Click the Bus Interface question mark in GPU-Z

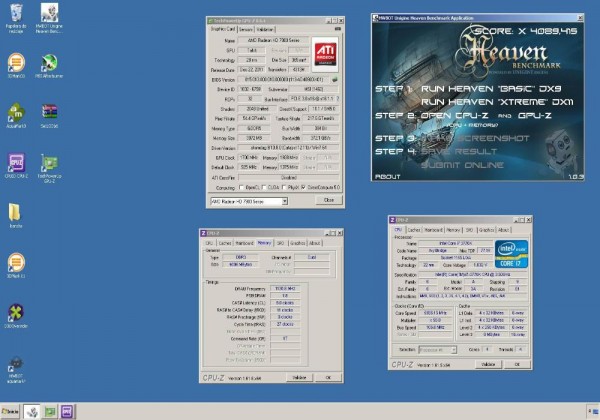coord(338,99)
